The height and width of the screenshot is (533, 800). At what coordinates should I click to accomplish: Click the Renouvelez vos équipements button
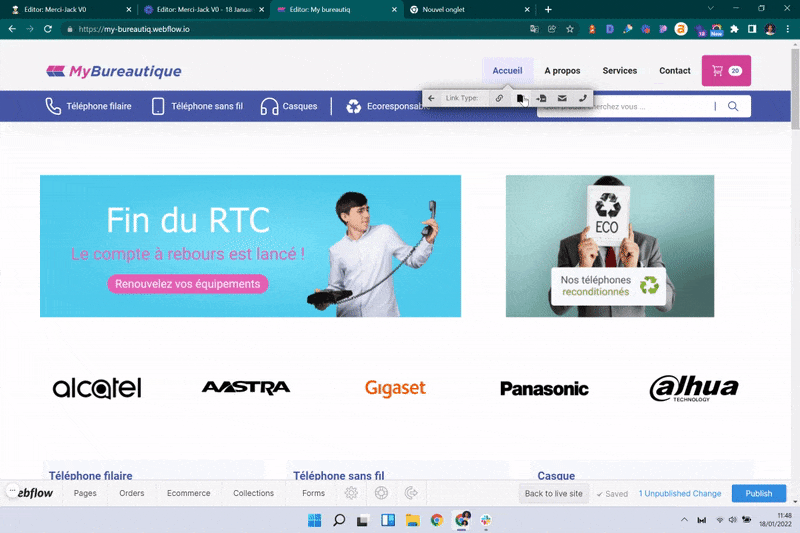[187, 284]
